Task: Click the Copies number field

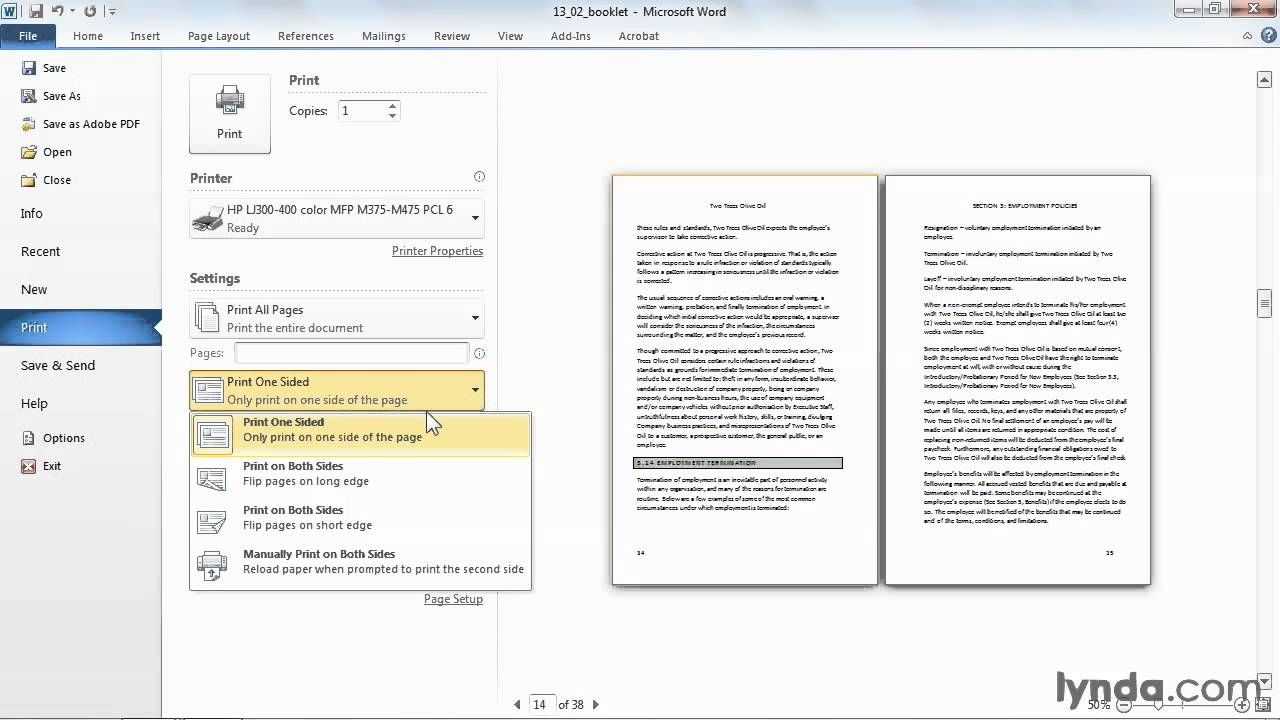Action: pyautogui.click(x=361, y=111)
